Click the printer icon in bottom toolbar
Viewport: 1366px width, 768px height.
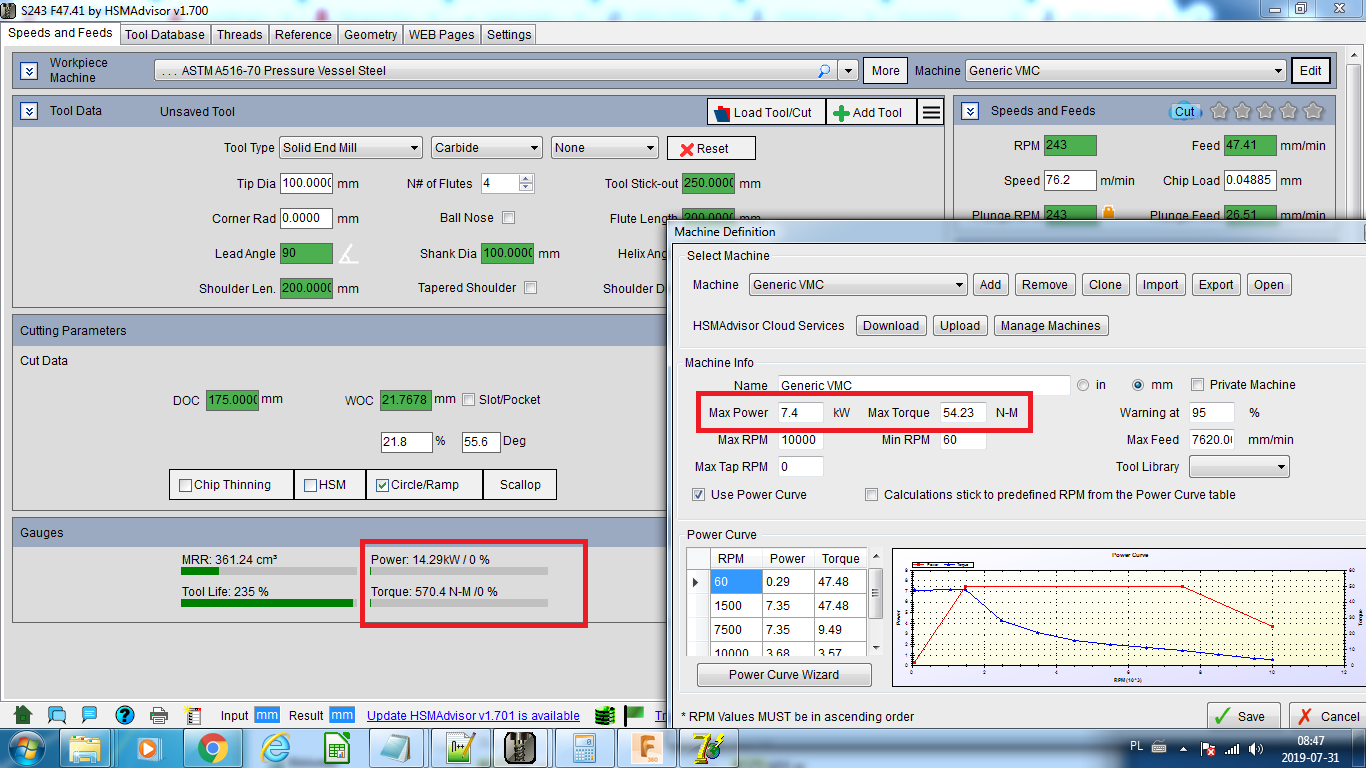tap(158, 715)
